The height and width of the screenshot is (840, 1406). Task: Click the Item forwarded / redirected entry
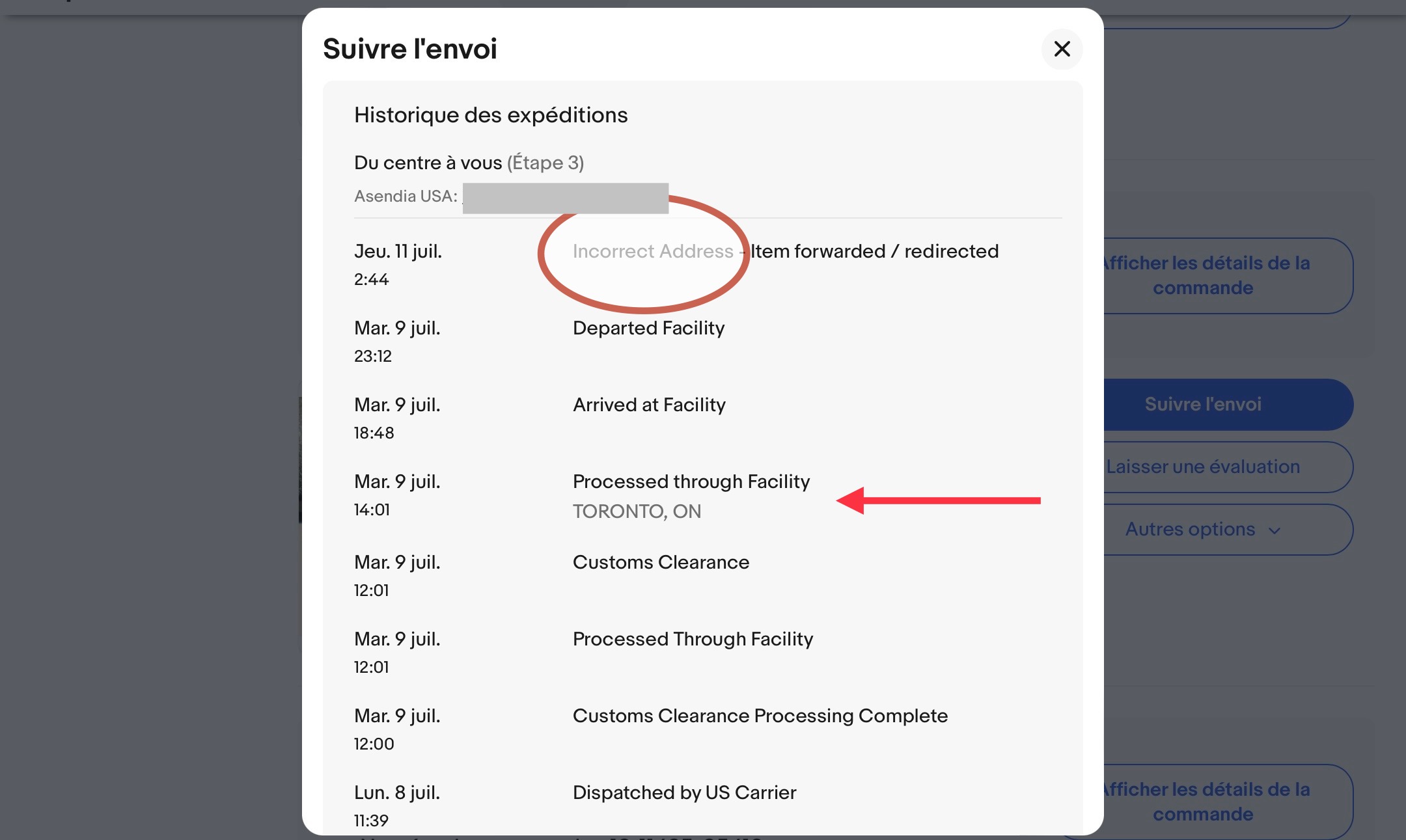click(875, 251)
